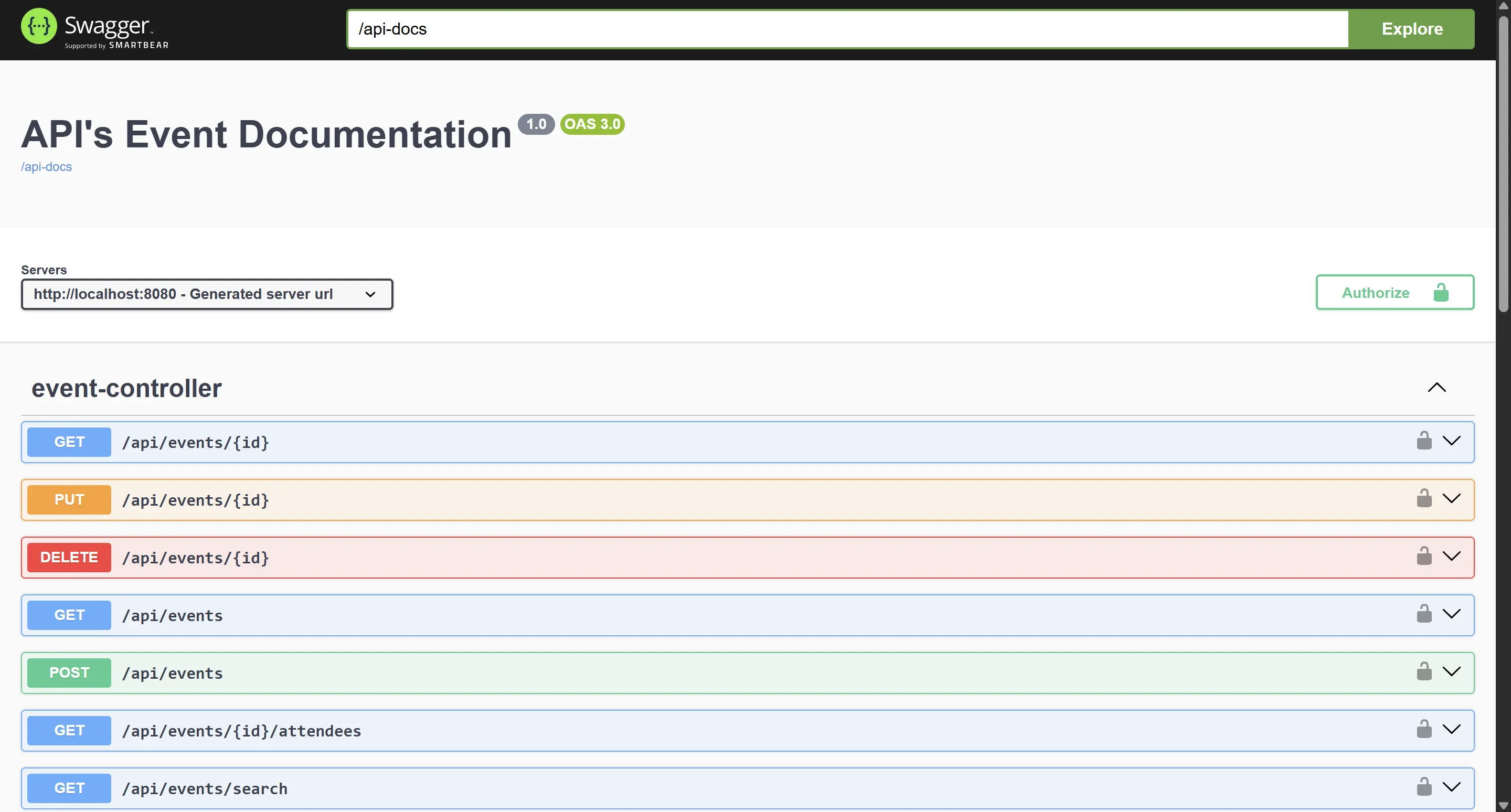The height and width of the screenshot is (812, 1511).
Task: Expand the GET /api/events/{id} operation
Action: click(x=1452, y=442)
